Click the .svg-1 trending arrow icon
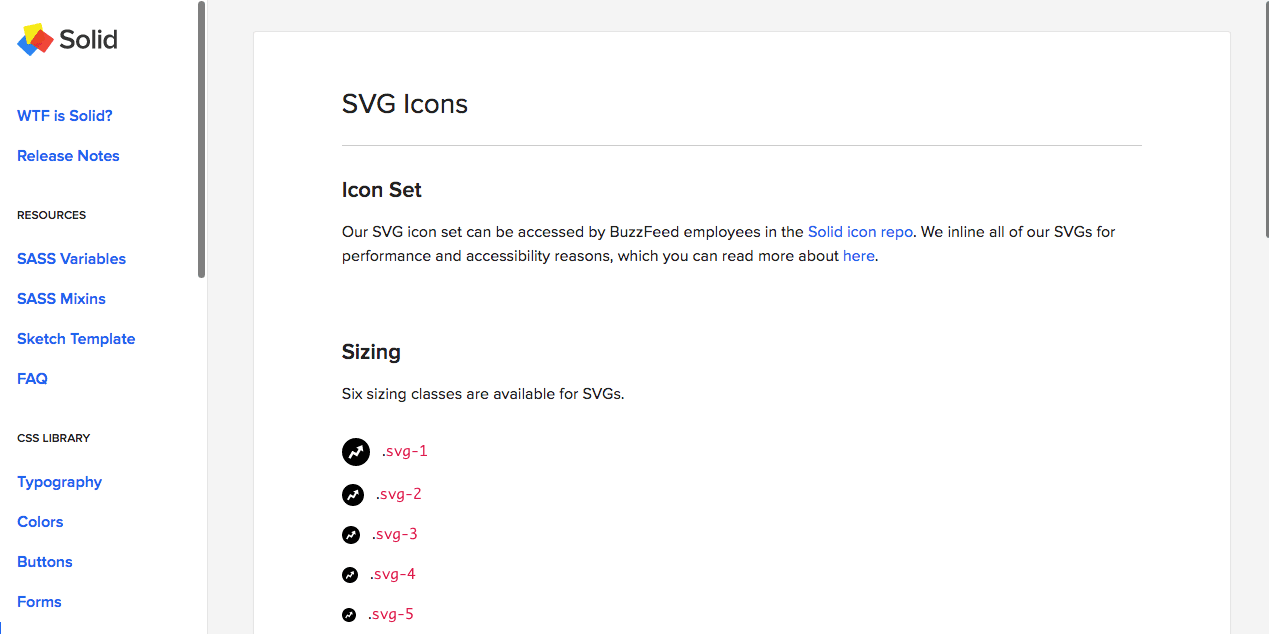The height and width of the screenshot is (634, 1269). (356, 452)
